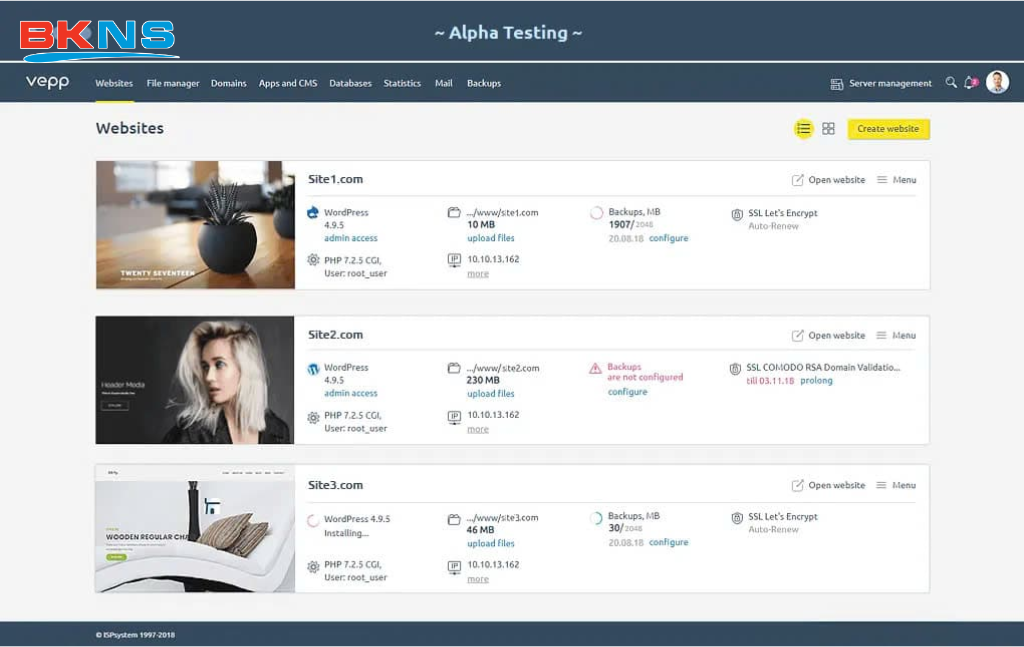Screen dimensions: 1024x647
Task: Click the Open website icon for Site1.com
Action: click(797, 180)
